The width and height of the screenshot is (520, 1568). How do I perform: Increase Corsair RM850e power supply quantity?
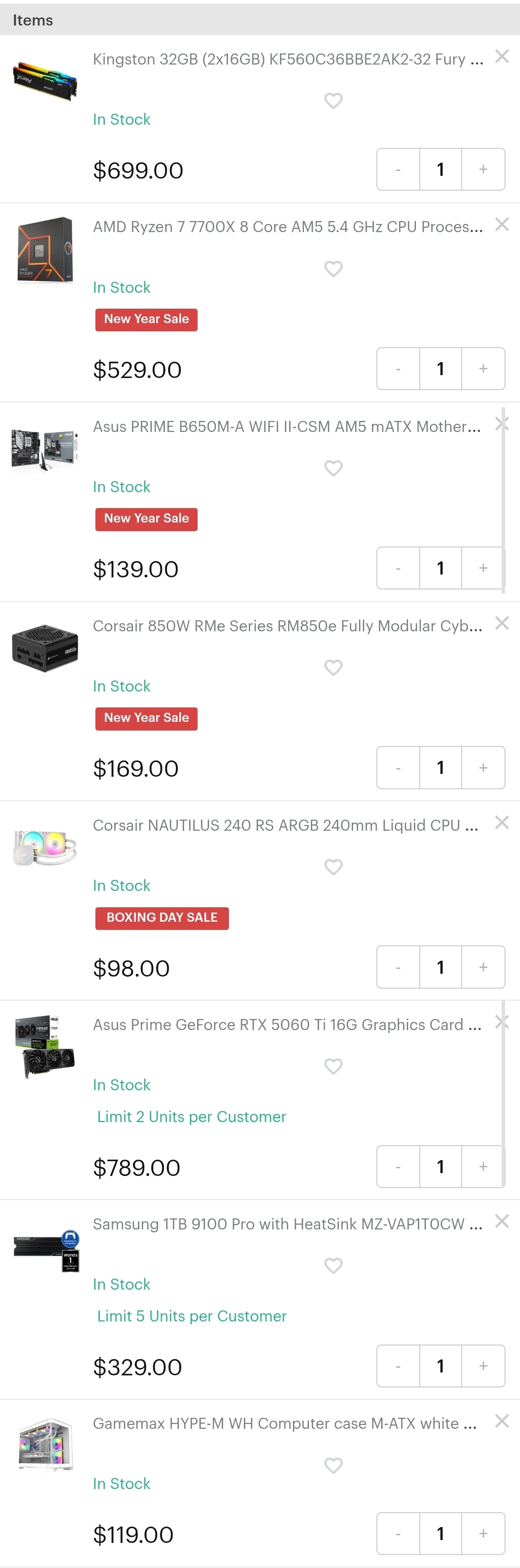[x=483, y=768]
